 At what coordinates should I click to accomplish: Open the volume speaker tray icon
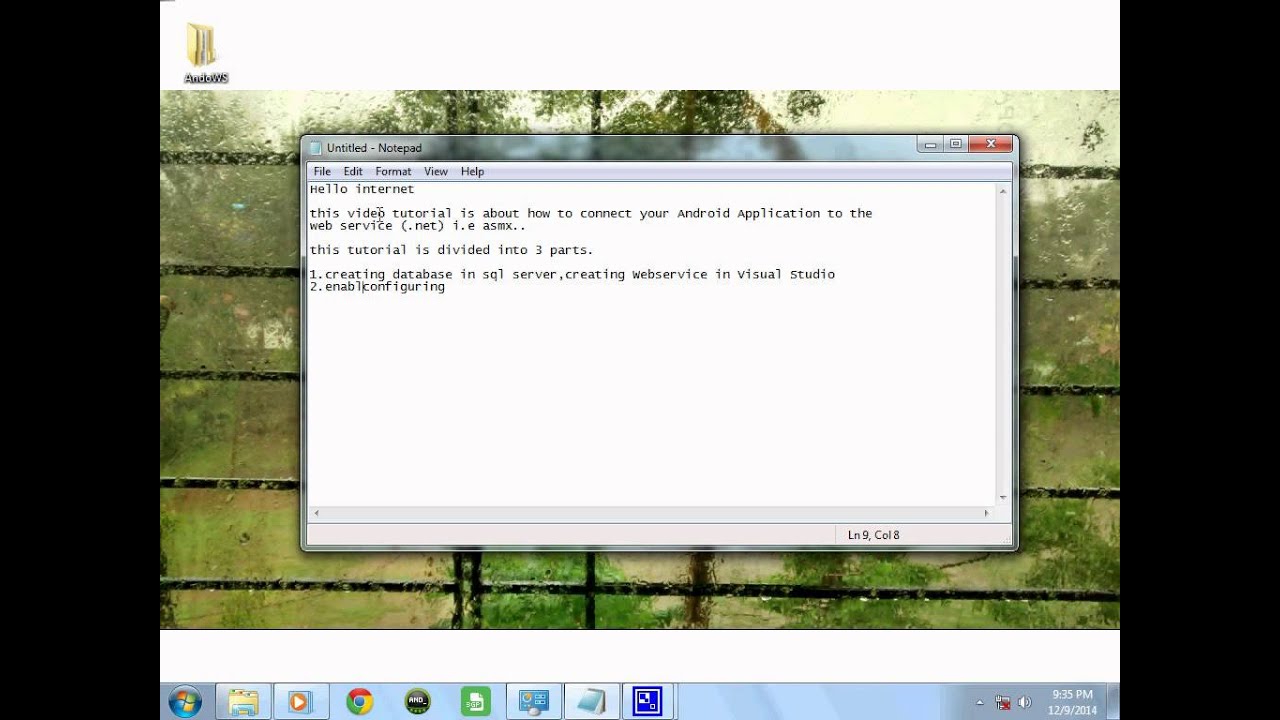click(1024, 703)
